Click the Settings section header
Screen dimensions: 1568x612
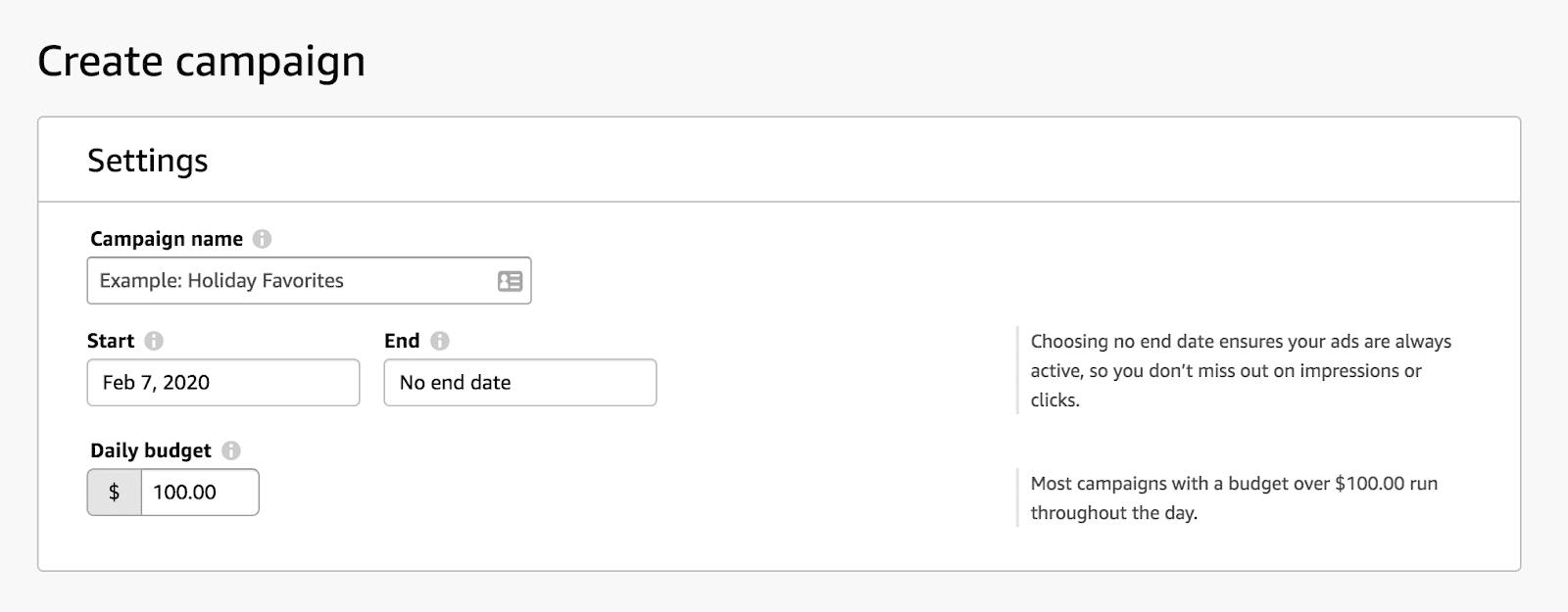pyautogui.click(x=148, y=161)
